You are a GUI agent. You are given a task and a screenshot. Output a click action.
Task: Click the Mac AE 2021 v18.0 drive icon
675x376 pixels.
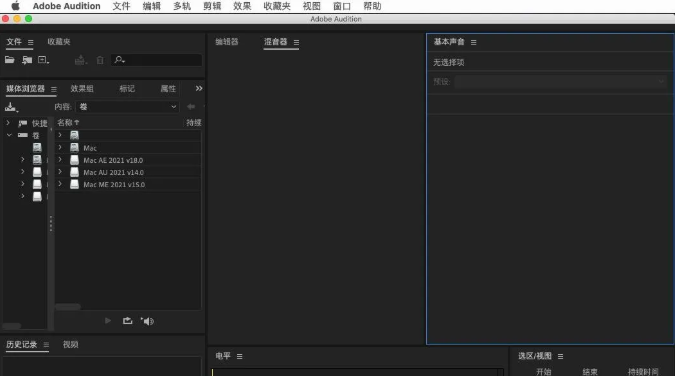coord(74,160)
